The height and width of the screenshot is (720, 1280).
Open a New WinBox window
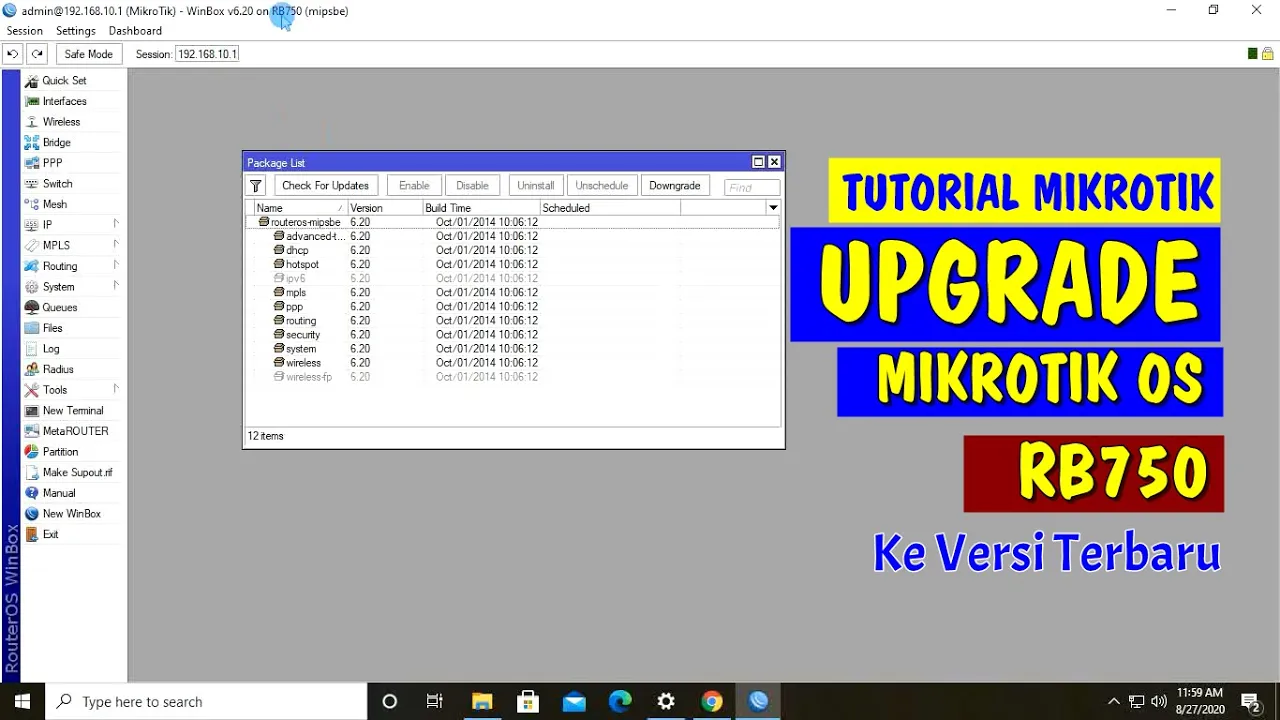71,513
